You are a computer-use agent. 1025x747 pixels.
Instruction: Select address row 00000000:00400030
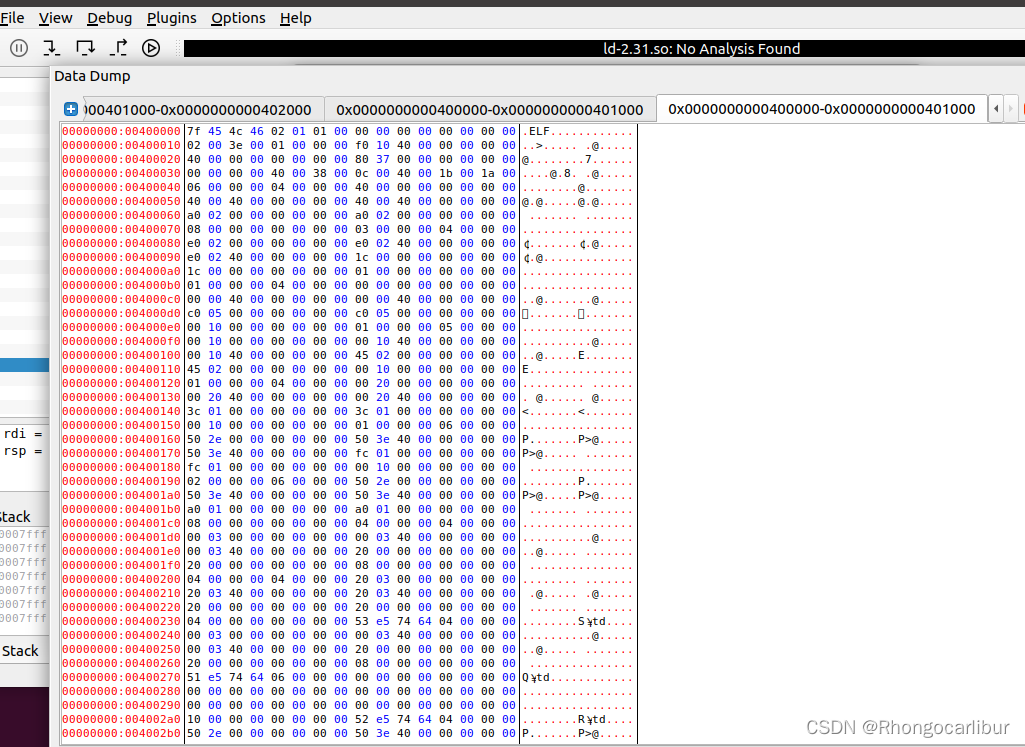click(122, 173)
